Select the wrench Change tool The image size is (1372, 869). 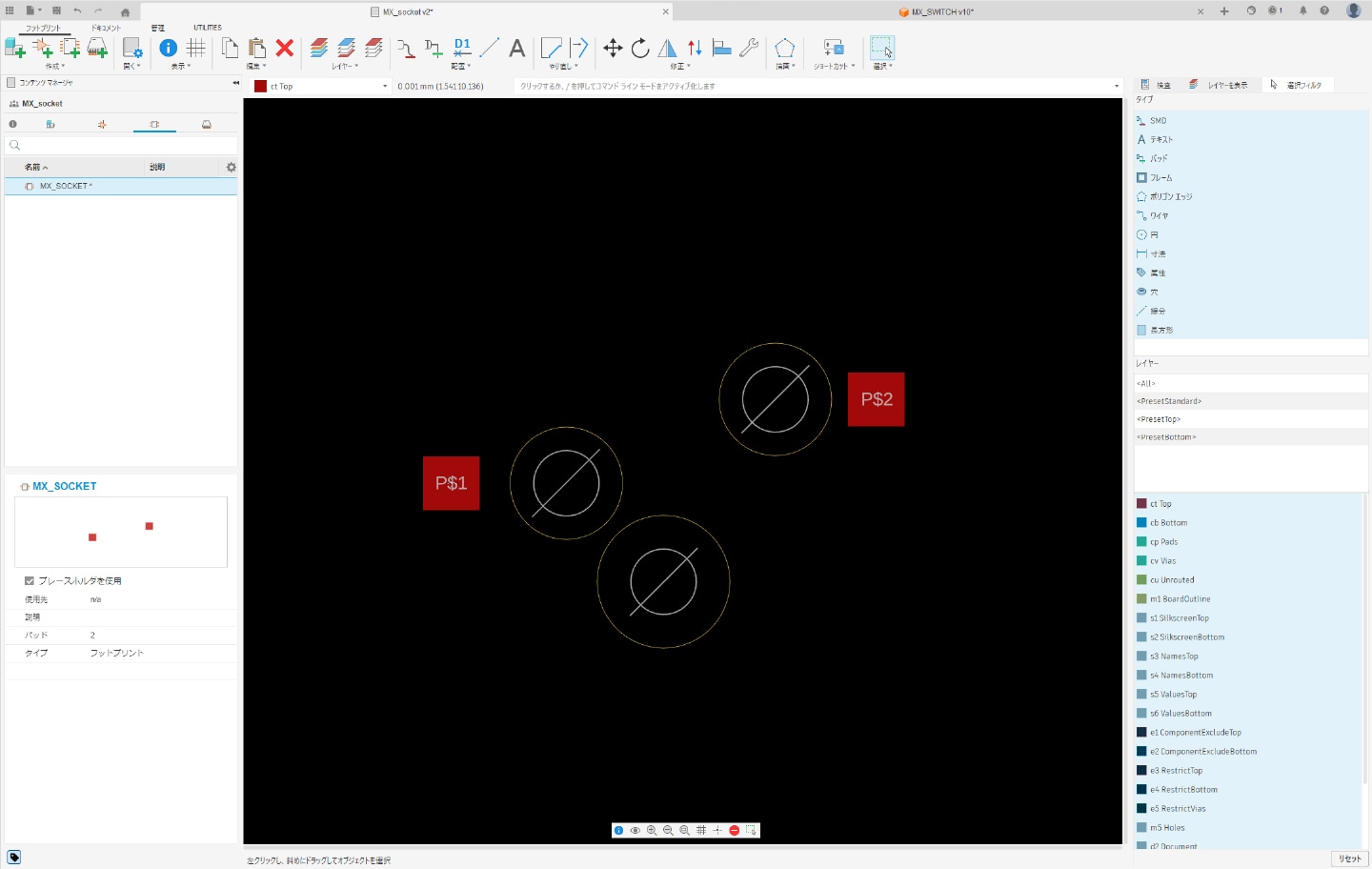click(x=750, y=48)
